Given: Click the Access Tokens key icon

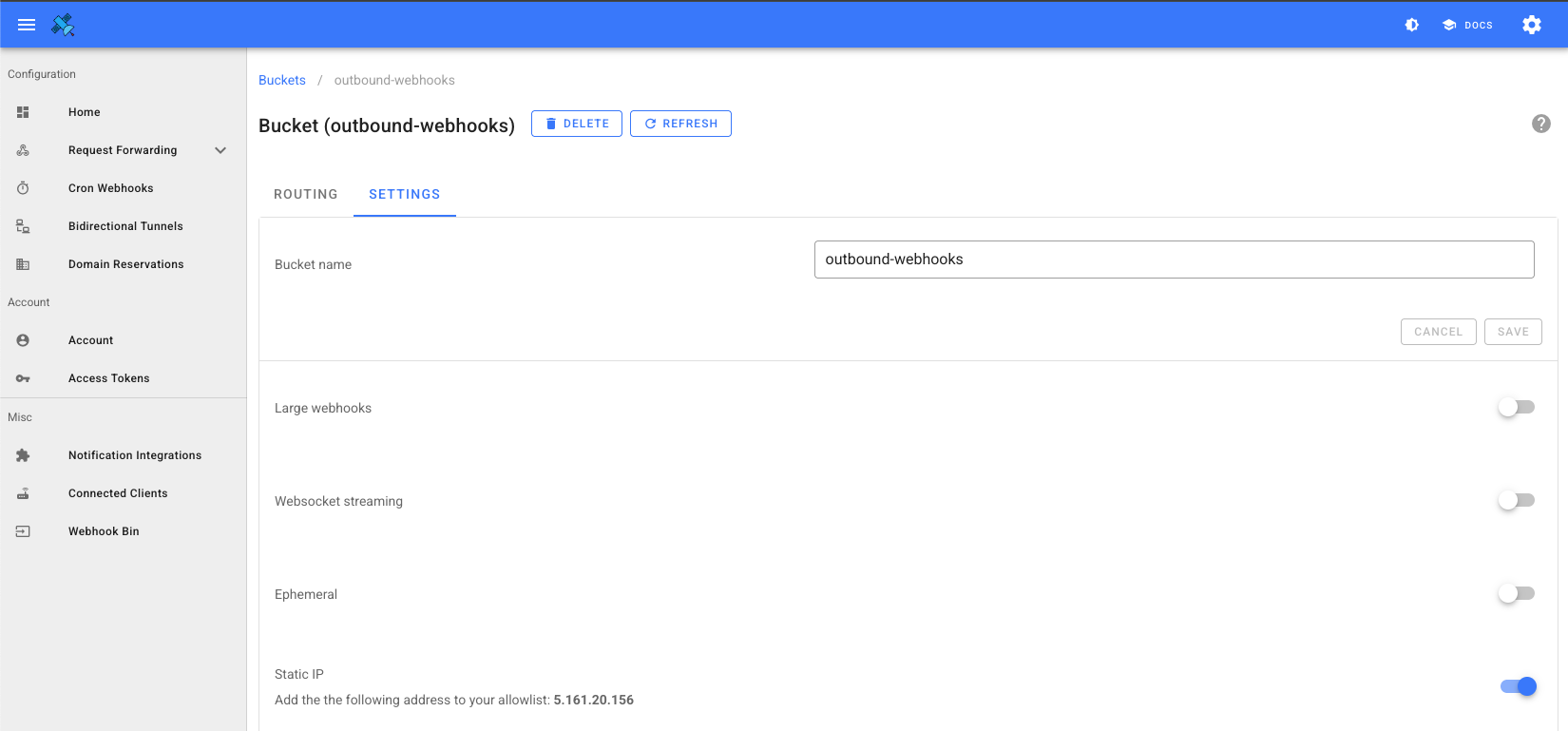Looking at the screenshot, I should pos(23,378).
